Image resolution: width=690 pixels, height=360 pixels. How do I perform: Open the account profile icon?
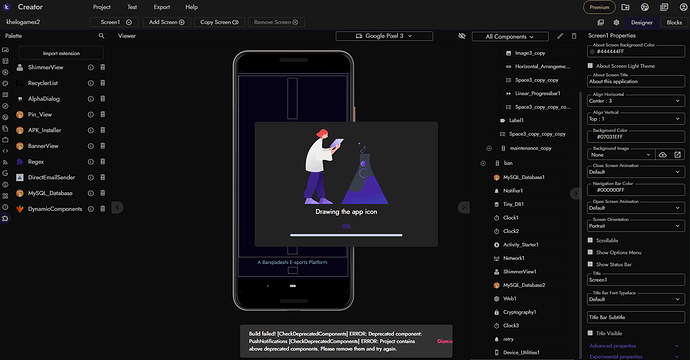pyautogui.click(x=683, y=7)
